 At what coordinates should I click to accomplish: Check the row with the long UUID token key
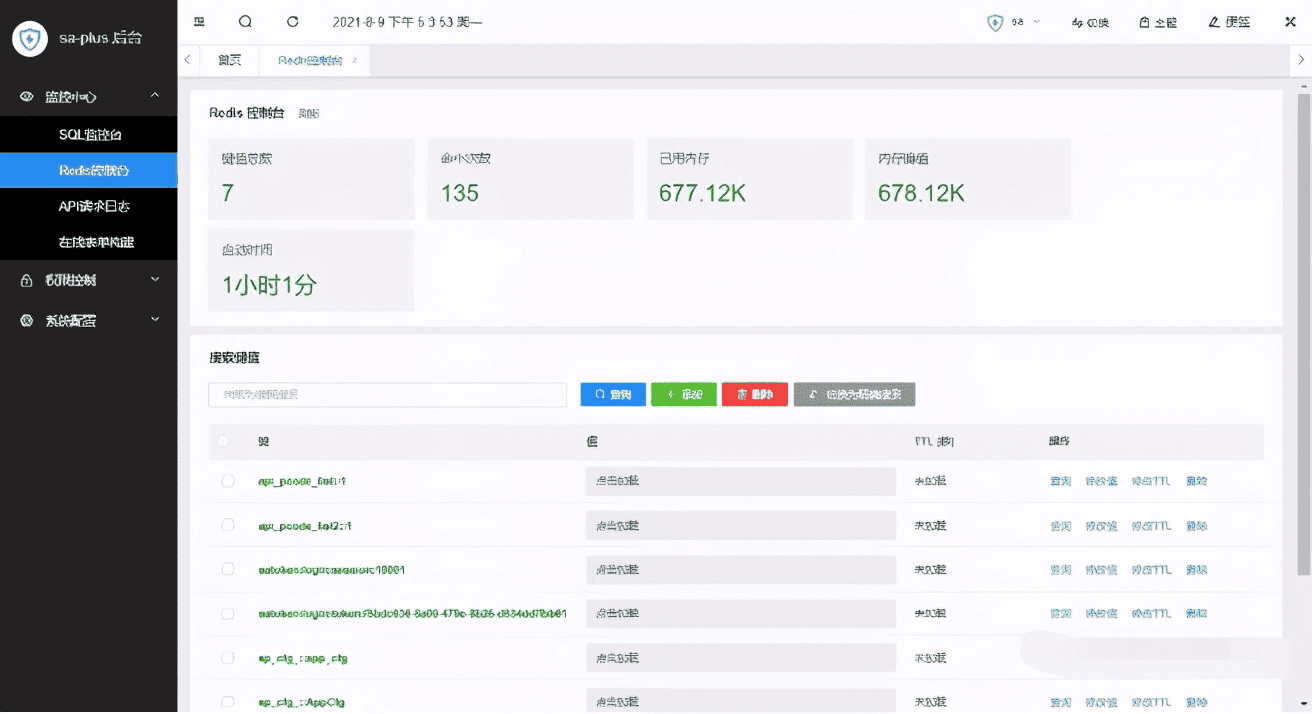228,613
